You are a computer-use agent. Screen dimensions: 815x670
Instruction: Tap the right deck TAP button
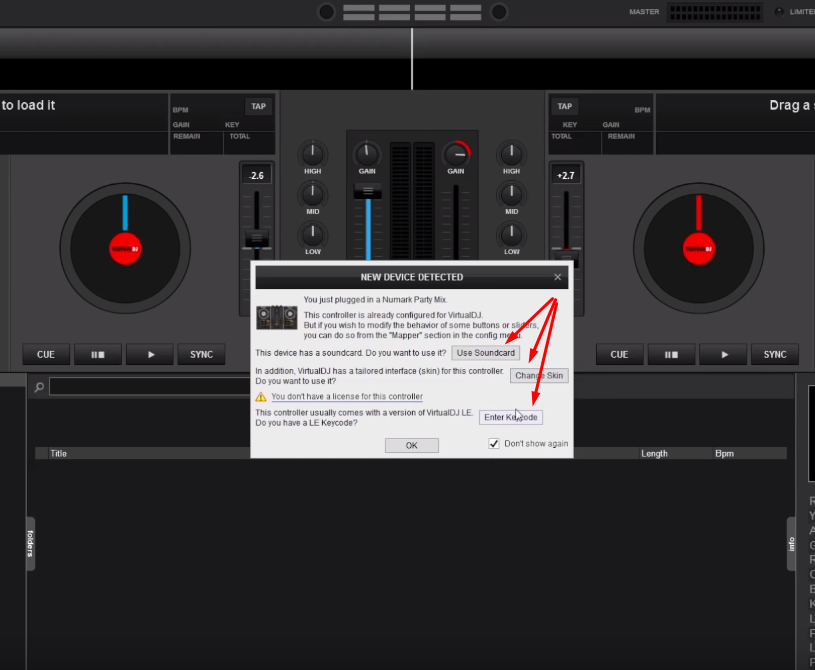click(564, 107)
